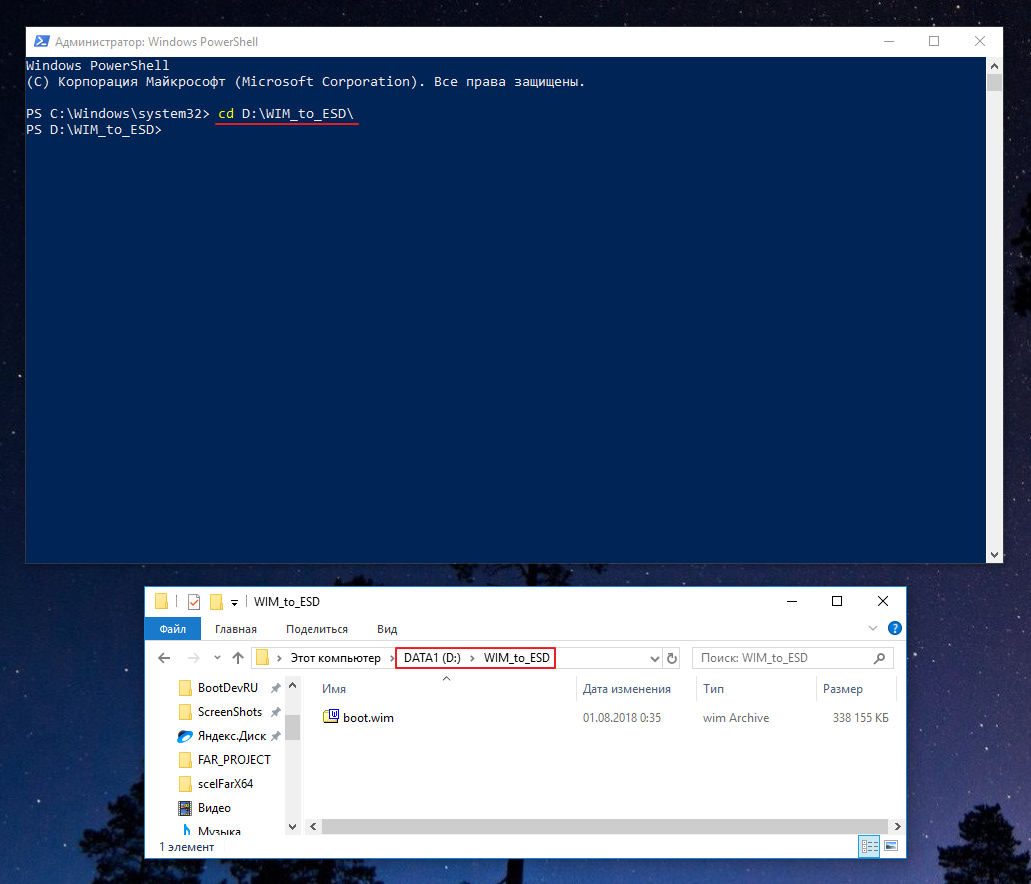Viewport: 1031px width, 884px height.
Task: Click the BootDevRU folder icon
Action: click(x=185, y=688)
